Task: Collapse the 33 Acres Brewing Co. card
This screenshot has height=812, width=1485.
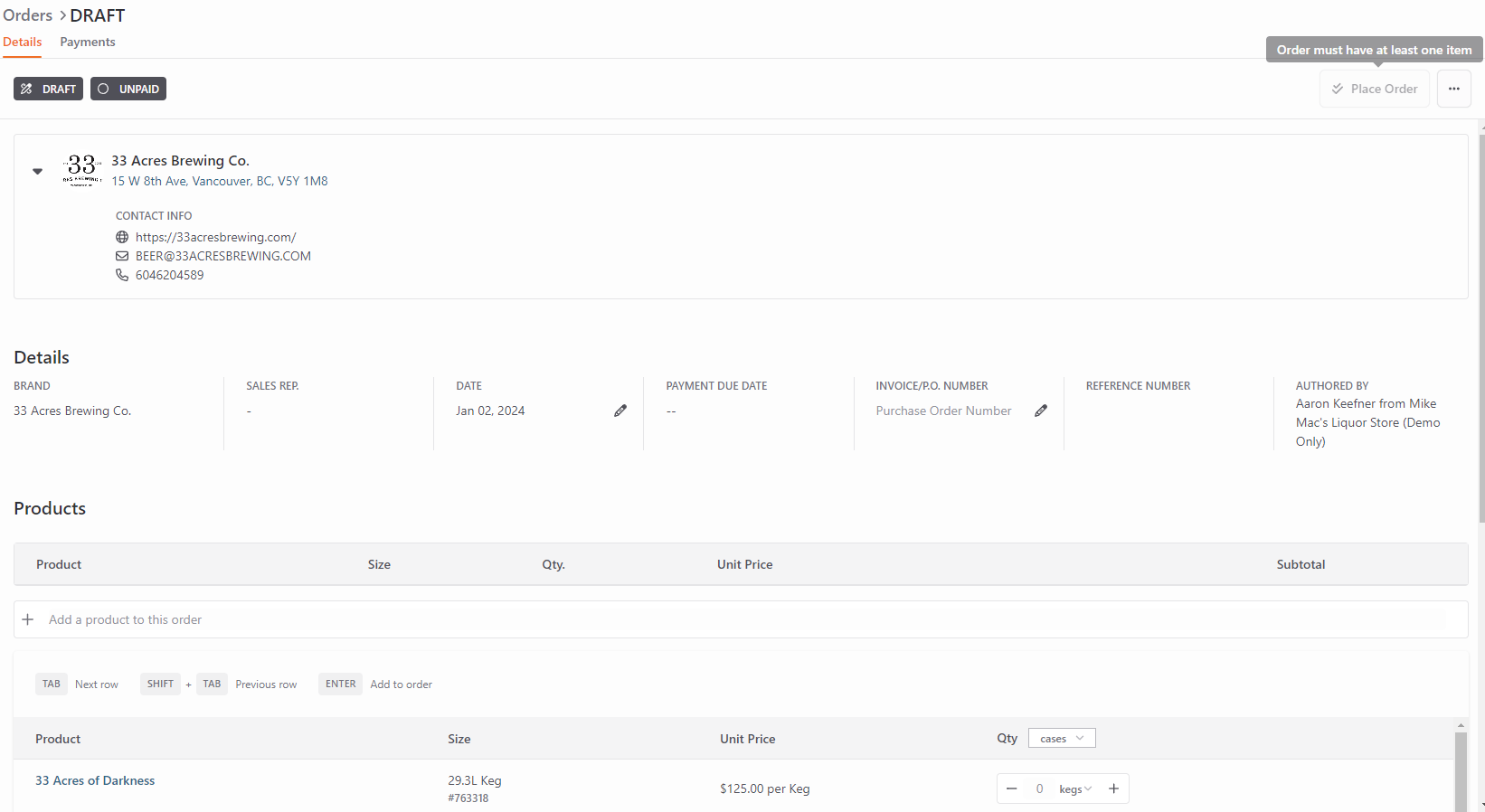Action: click(x=37, y=171)
